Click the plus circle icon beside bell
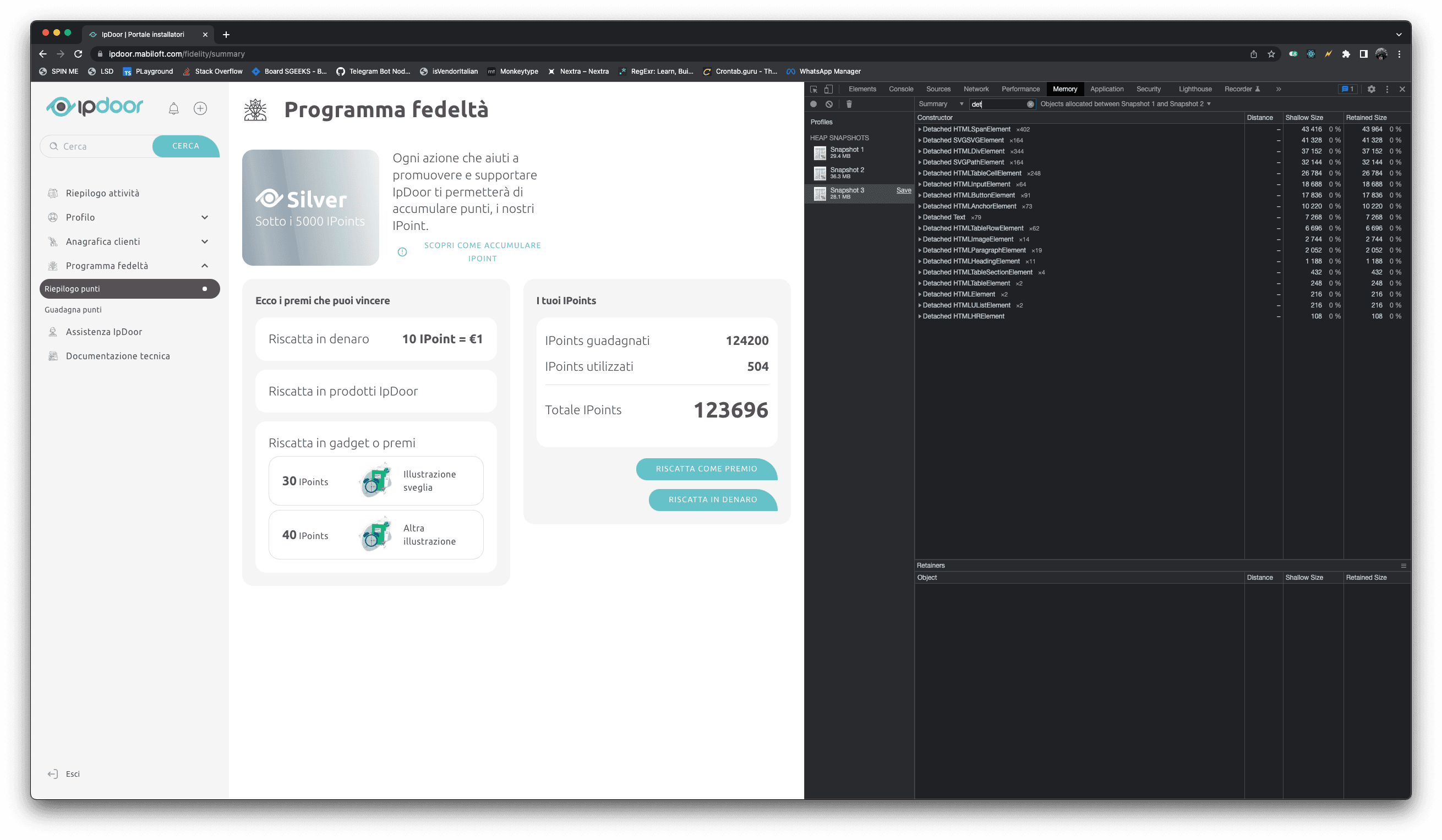The width and height of the screenshot is (1442, 840). [200, 109]
